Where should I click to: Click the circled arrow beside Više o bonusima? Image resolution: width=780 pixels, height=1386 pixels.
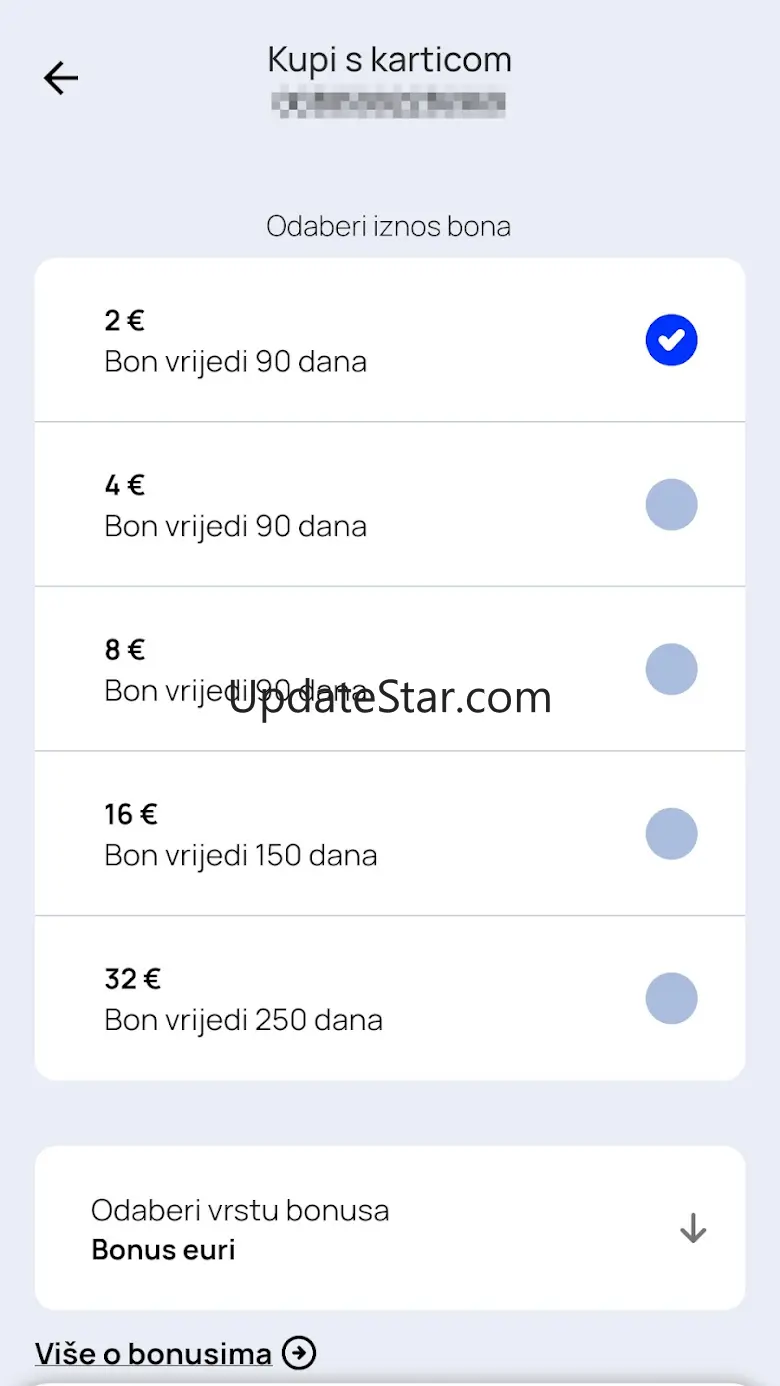pos(299,1353)
